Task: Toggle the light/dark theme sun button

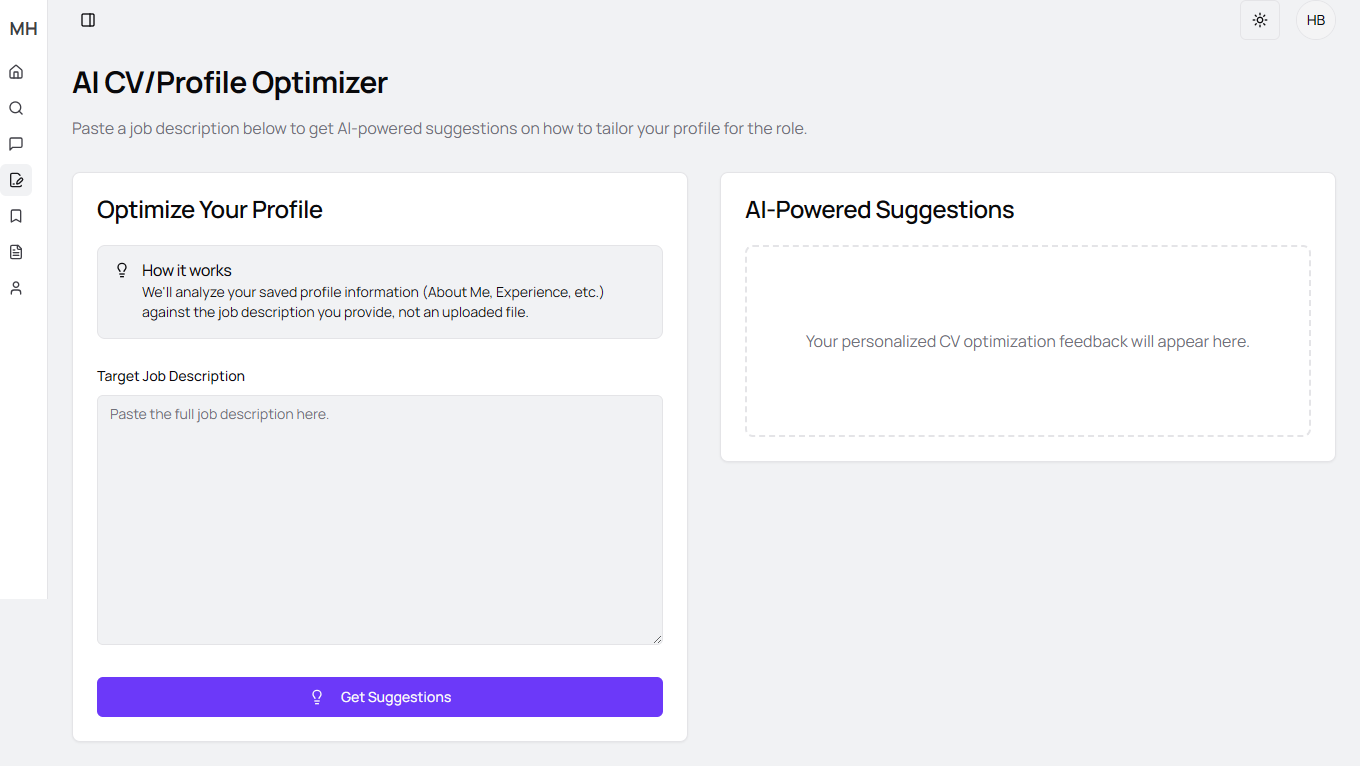Action: tap(1260, 20)
